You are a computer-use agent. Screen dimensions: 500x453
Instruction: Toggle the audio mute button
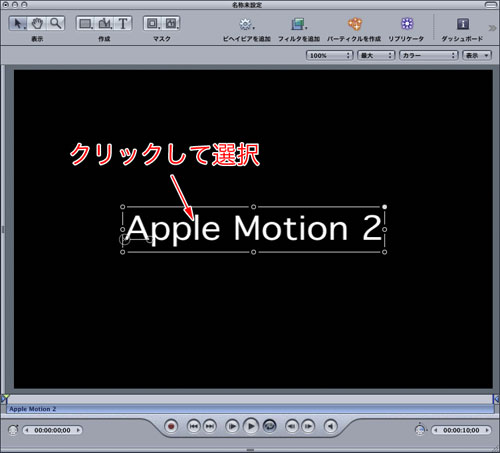pos(330,426)
